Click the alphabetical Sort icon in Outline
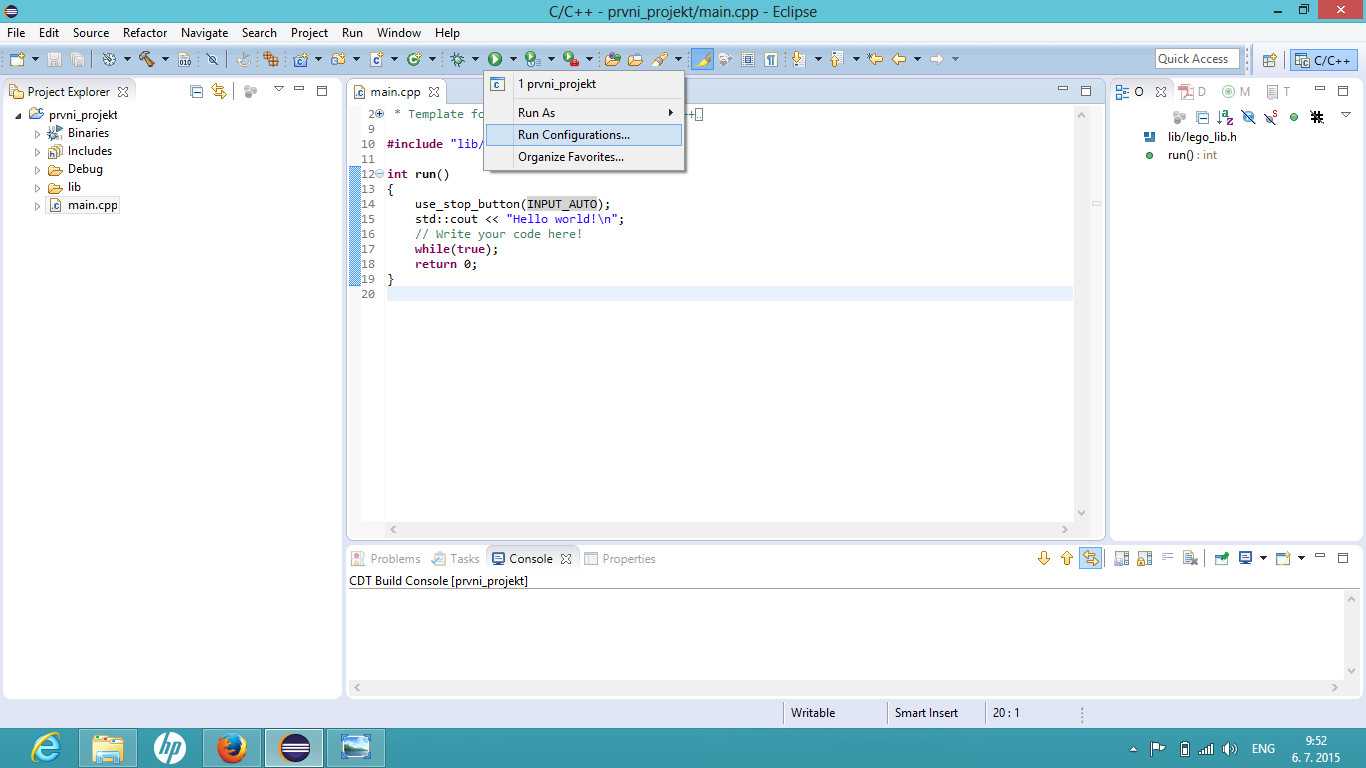Screen dimensions: 1366x768 [x=1225, y=118]
